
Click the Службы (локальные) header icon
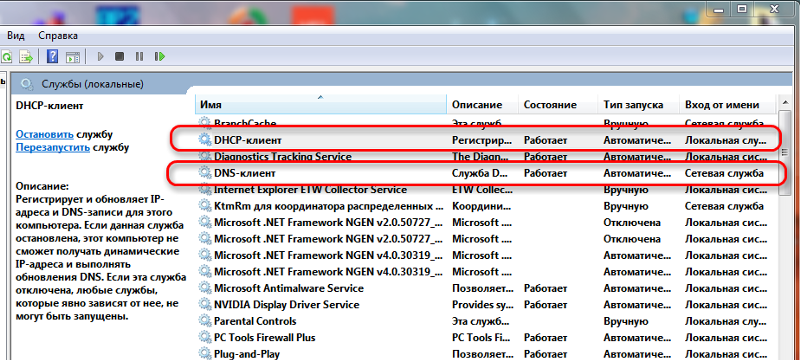(x=28, y=84)
